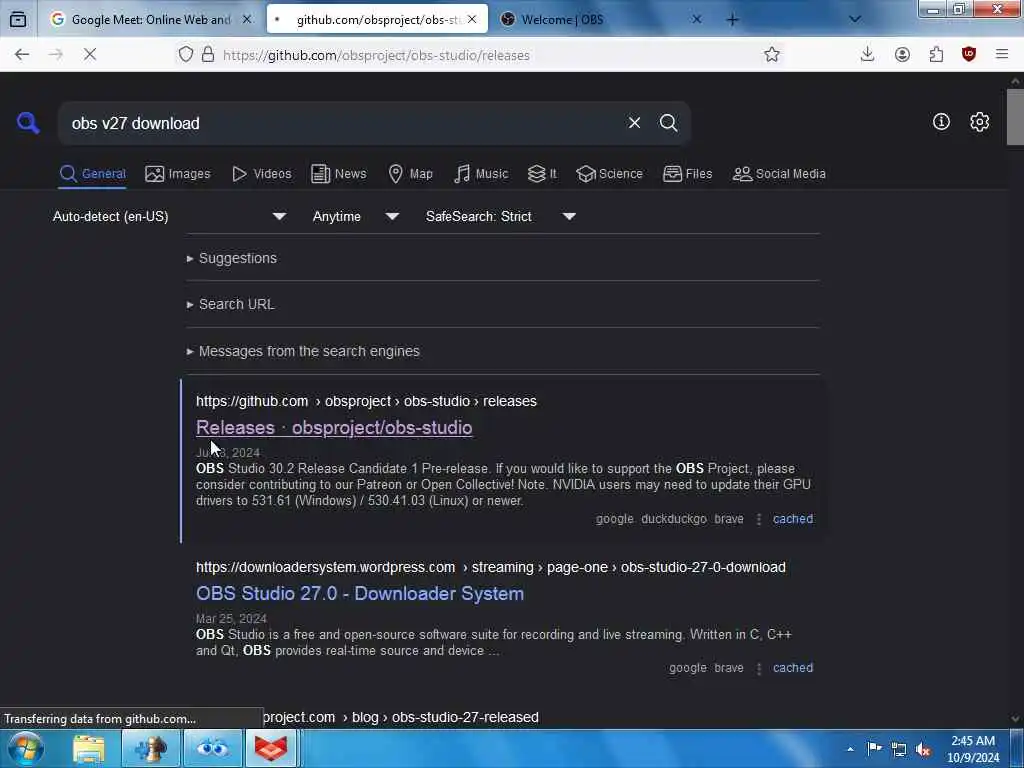The width and height of the screenshot is (1024, 768).
Task: Click the SearXNG magnifier logo icon
Action: click(28, 123)
